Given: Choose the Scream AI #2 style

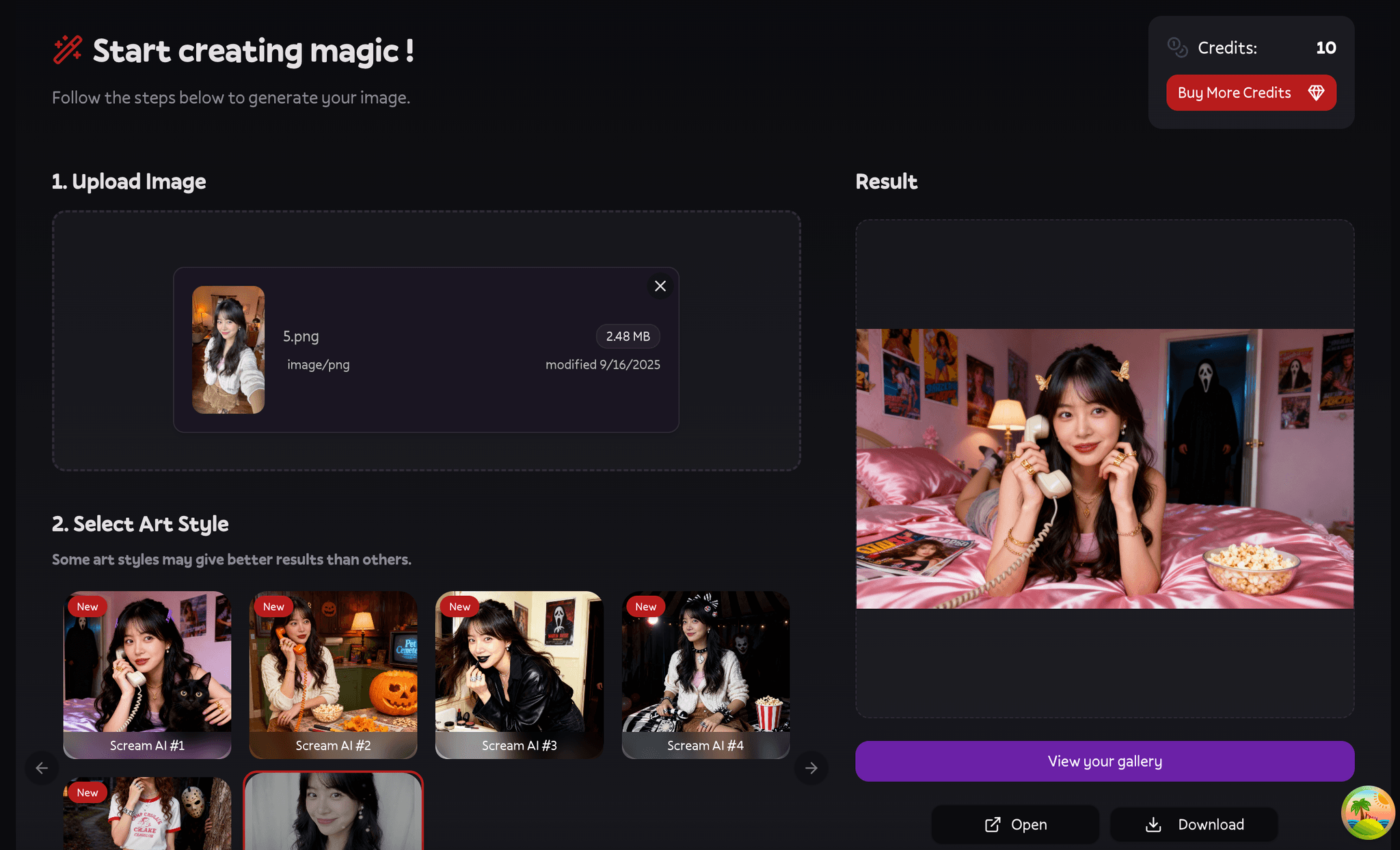Looking at the screenshot, I should 333,674.
